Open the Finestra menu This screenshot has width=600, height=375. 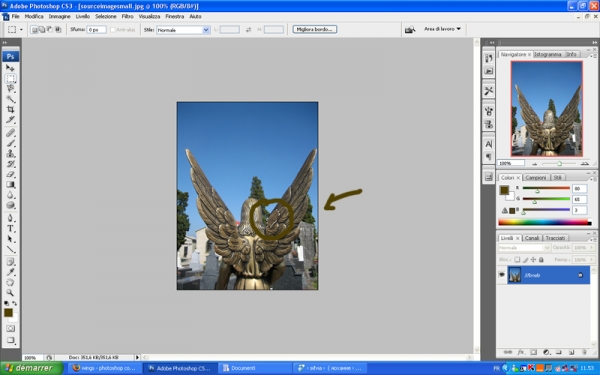[174, 16]
